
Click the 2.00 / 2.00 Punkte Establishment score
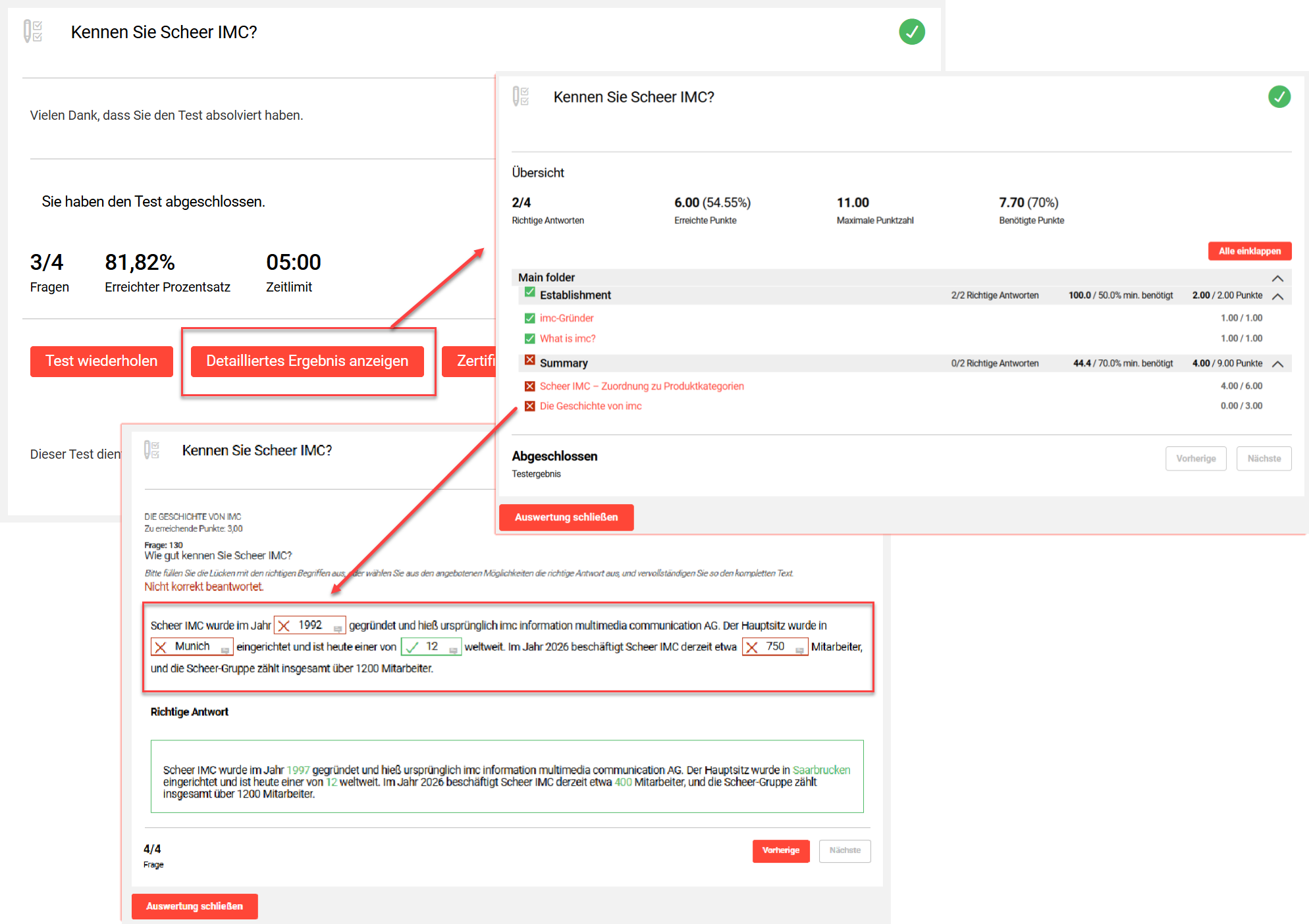click(x=1227, y=295)
